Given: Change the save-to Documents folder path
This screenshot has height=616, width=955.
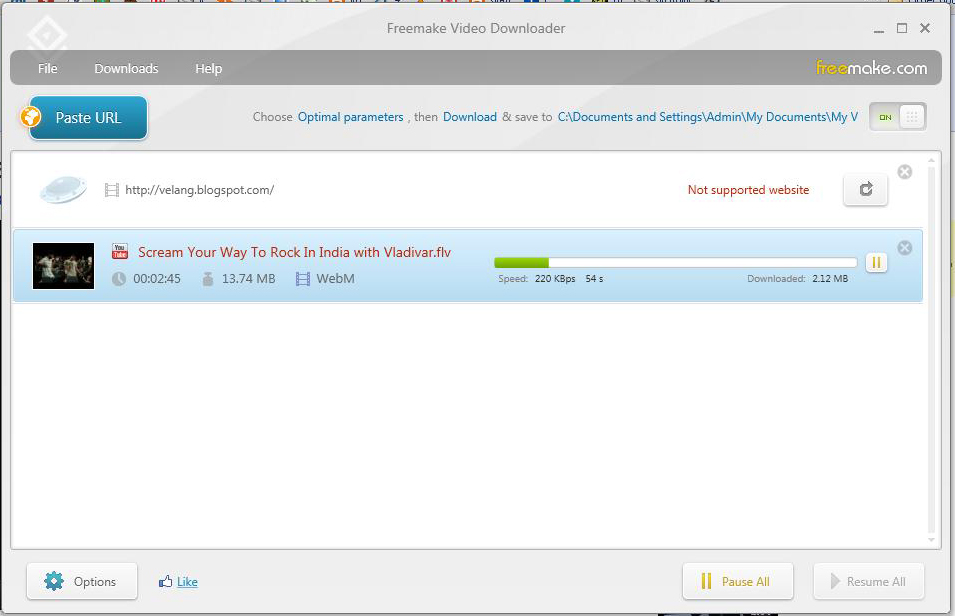Looking at the screenshot, I should (x=708, y=117).
